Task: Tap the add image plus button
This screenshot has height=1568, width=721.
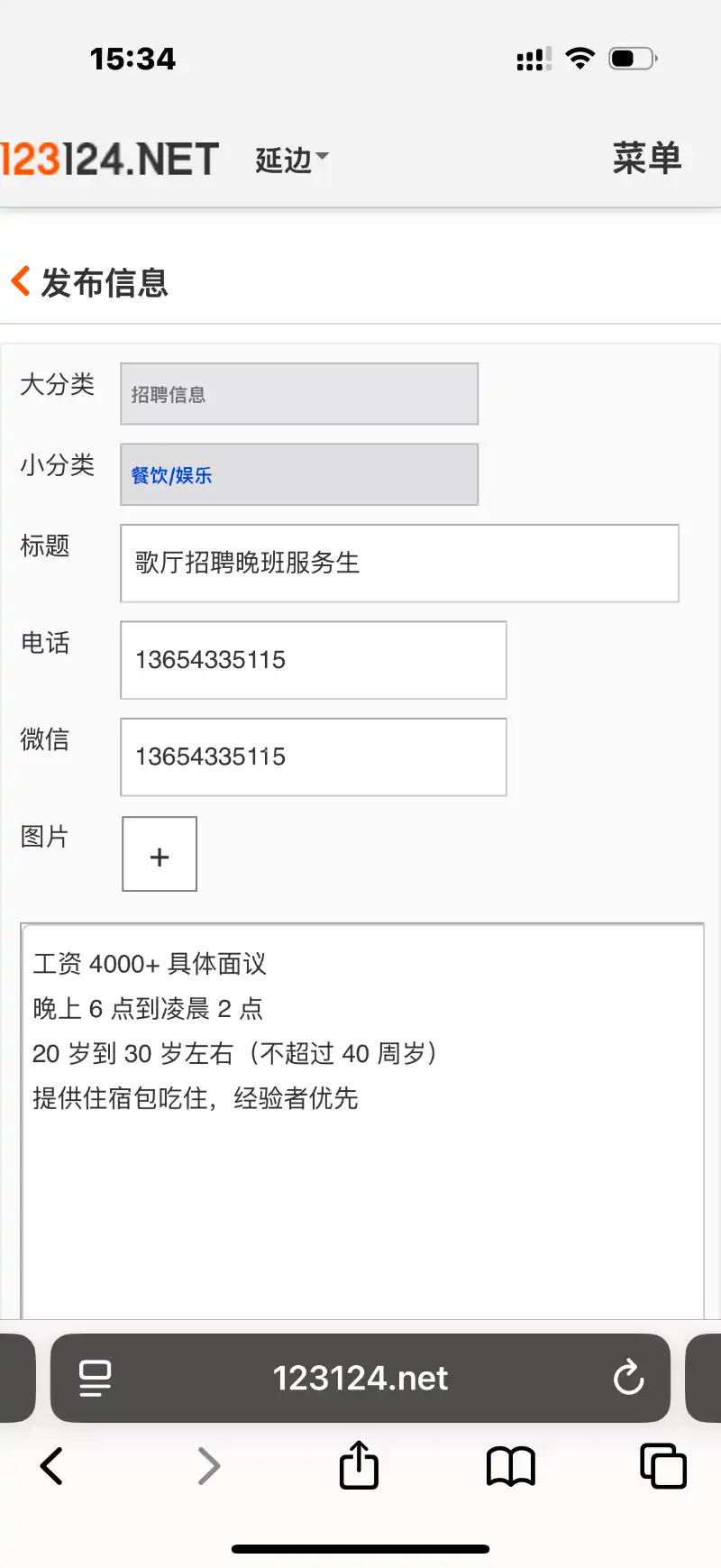Action: click(160, 855)
